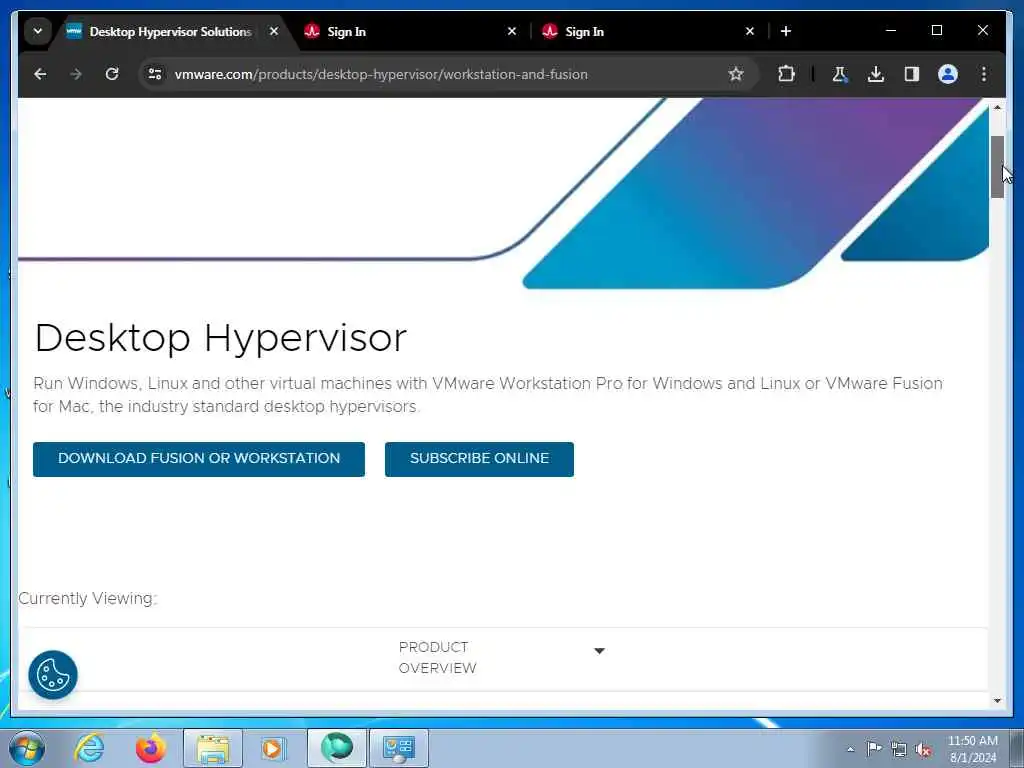View site information icon in address bar

coord(155,74)
